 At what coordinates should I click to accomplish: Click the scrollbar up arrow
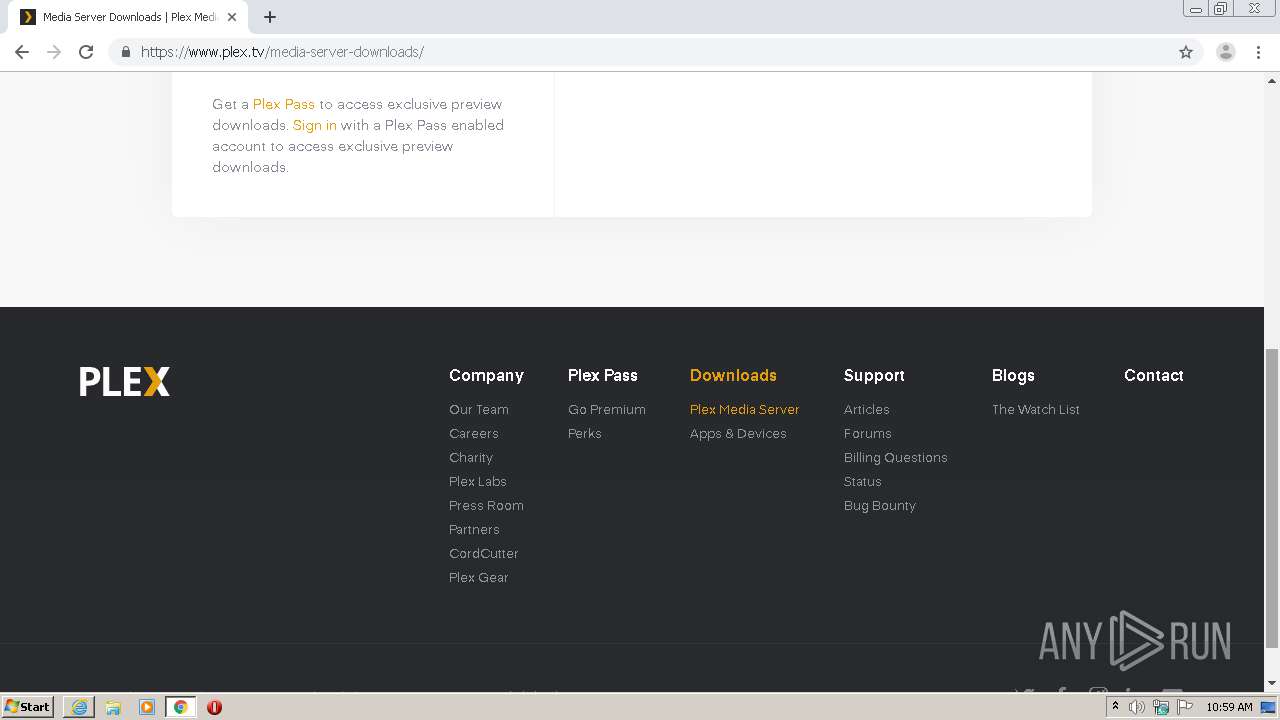coord(1272,79)
